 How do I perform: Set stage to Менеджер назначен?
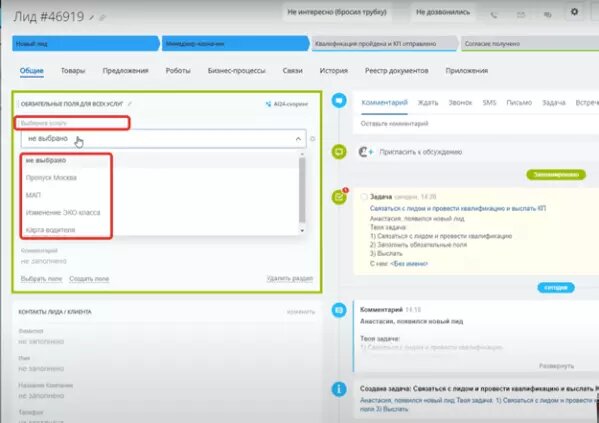pyautogui.click(x=236, y=44)
